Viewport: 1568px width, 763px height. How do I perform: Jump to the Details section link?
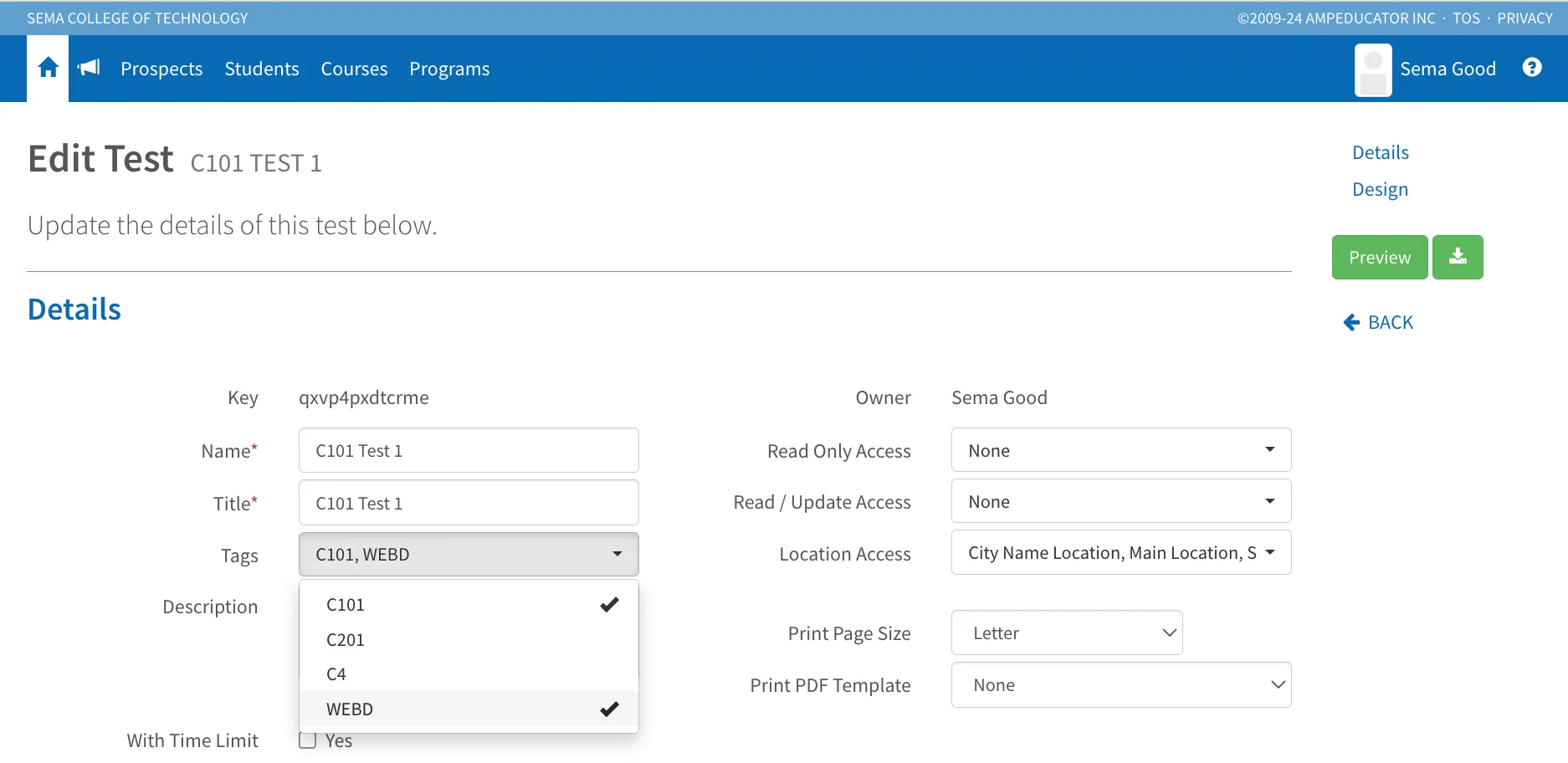[1381, 152]
